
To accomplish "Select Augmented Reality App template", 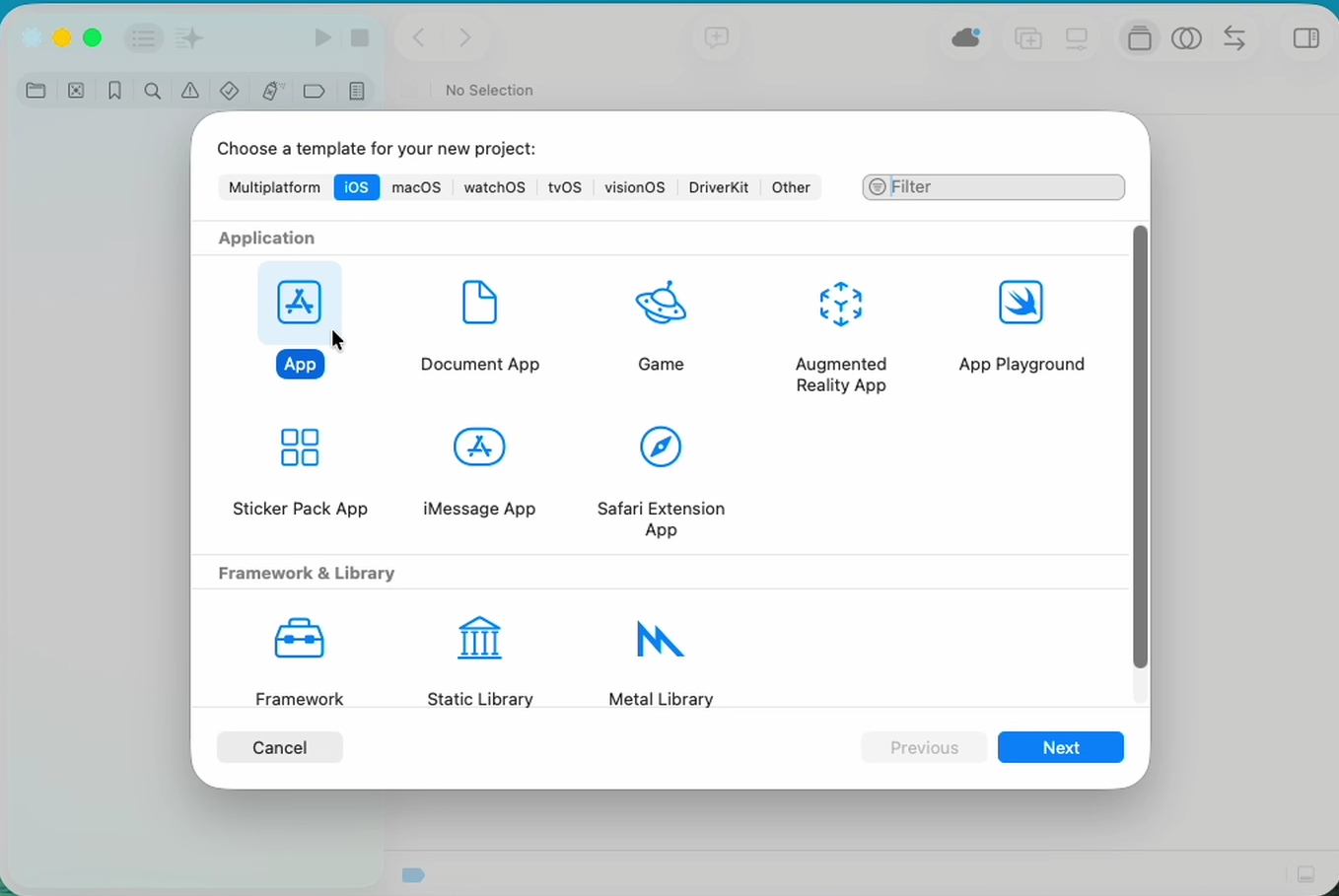I will tap(841, 303).
